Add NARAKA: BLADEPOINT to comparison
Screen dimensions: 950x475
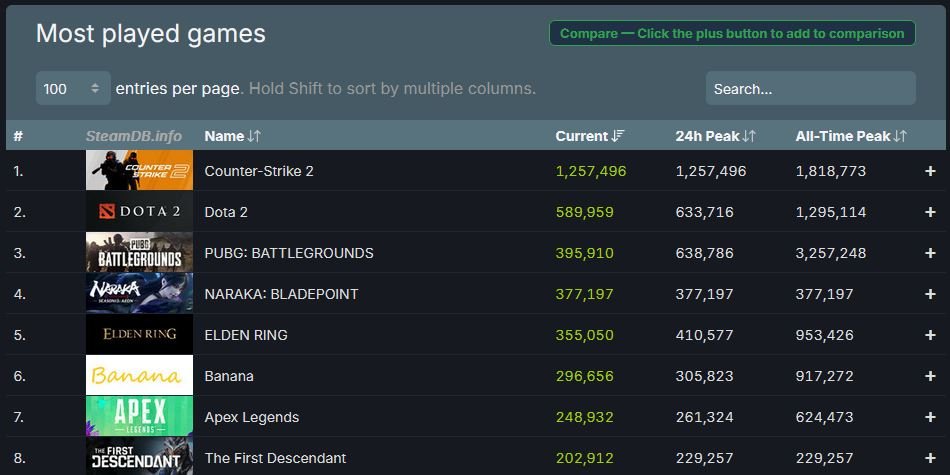(930, 294)
